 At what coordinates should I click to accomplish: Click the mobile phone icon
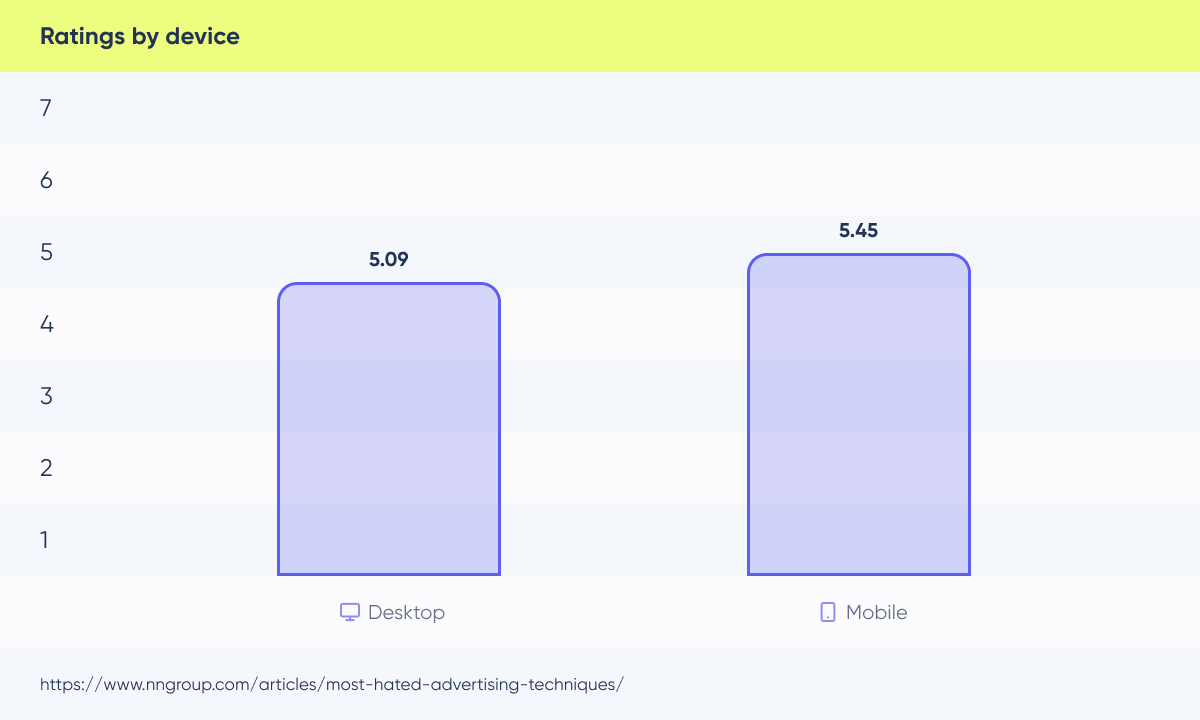(x=827, y=612)
